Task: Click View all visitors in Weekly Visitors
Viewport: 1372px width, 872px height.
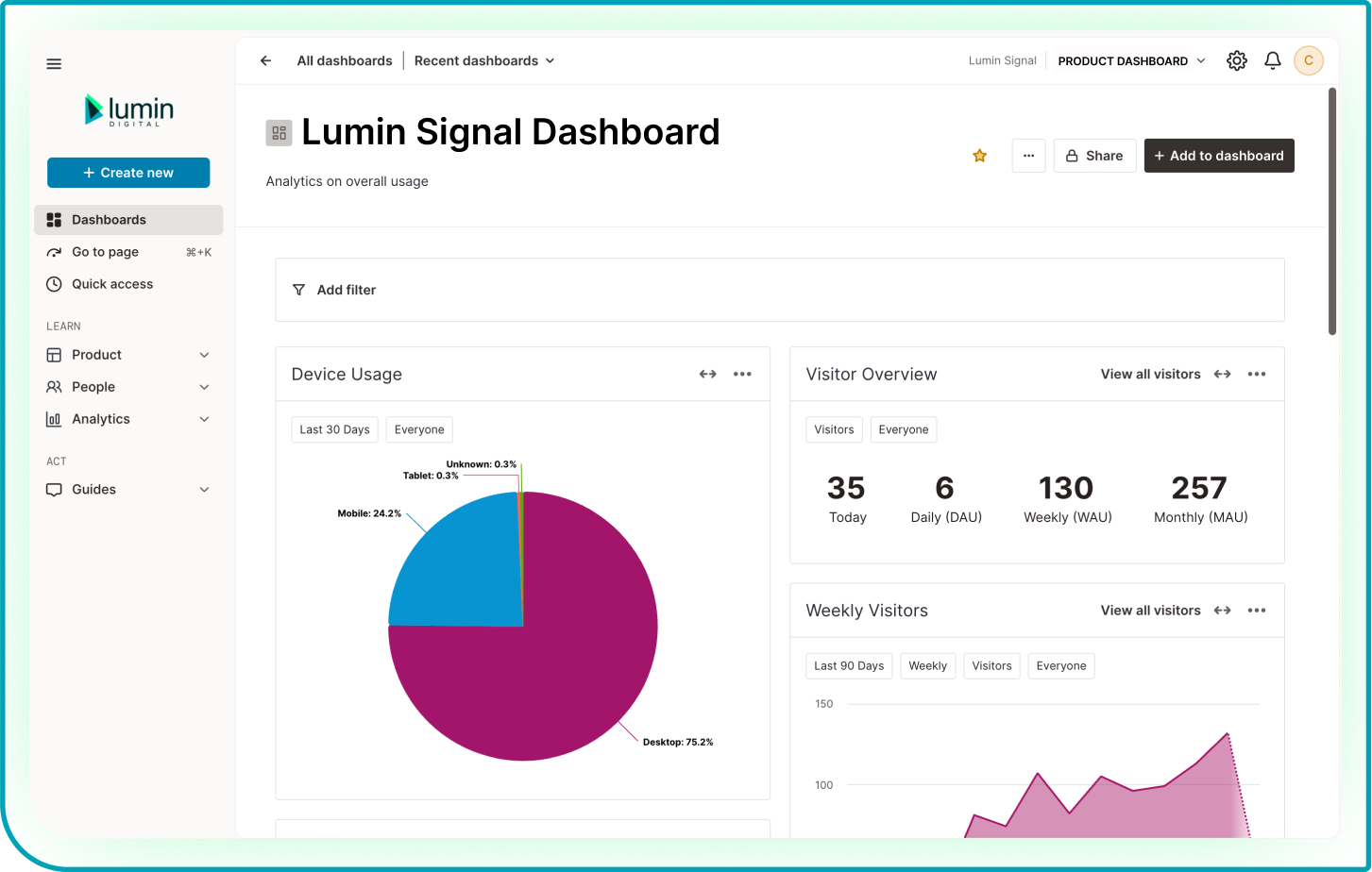Action: pyautogui.click(x=1150, y=611)
